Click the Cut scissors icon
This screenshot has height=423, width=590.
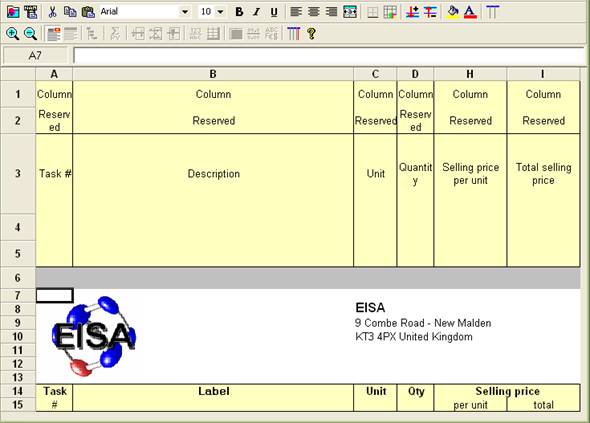point(52,12)
